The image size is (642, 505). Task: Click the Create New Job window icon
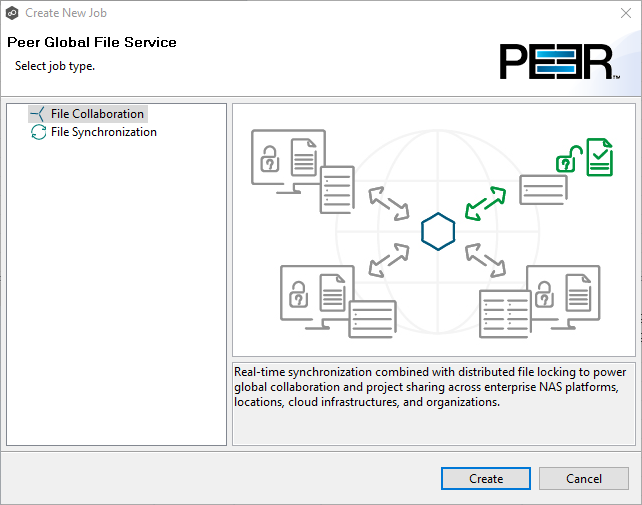coord(12,13)
